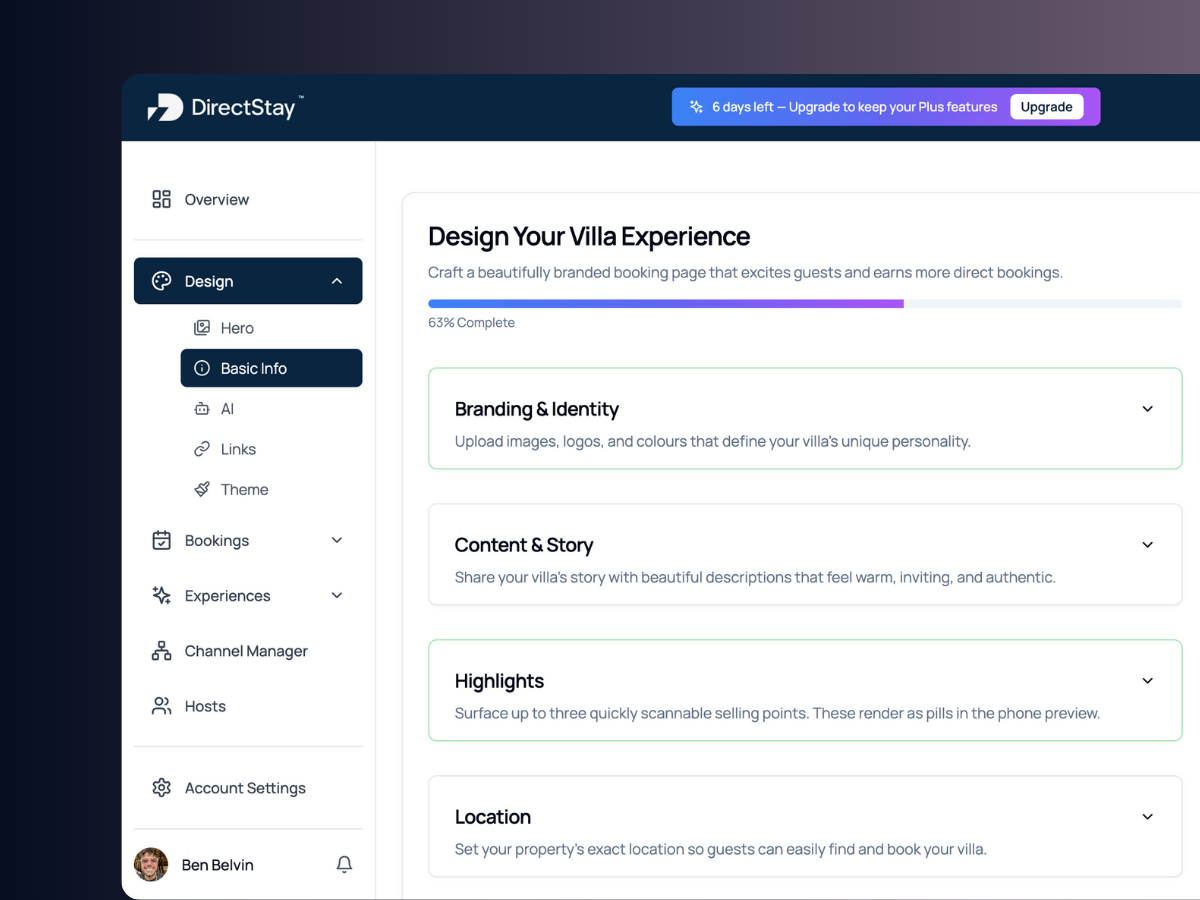Expand the Highlights section chevron
Screen dimensions: 1200x900
1147,681
